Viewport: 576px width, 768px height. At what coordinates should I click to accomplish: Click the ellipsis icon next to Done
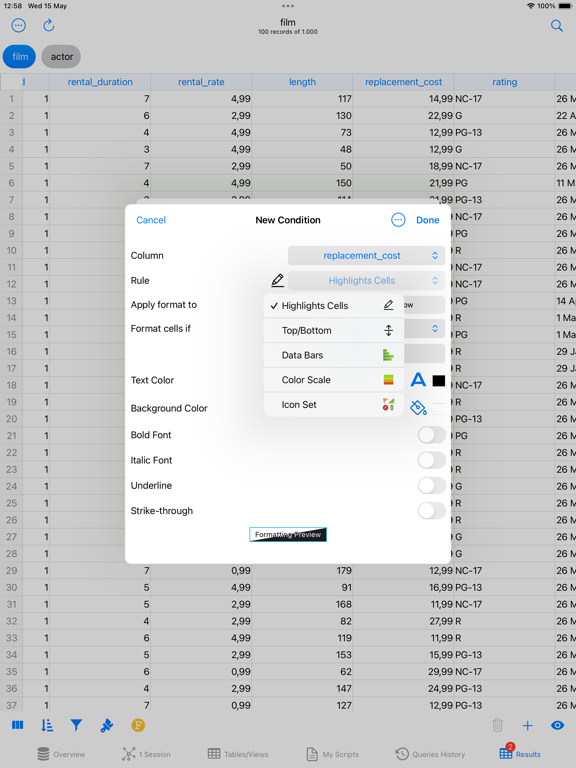[398, 220]
